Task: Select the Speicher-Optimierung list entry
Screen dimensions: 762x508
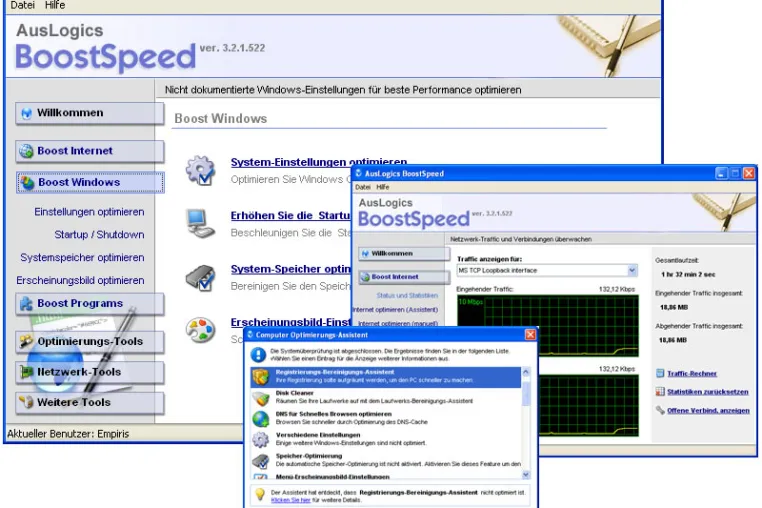Action: [x=385, y=460]
